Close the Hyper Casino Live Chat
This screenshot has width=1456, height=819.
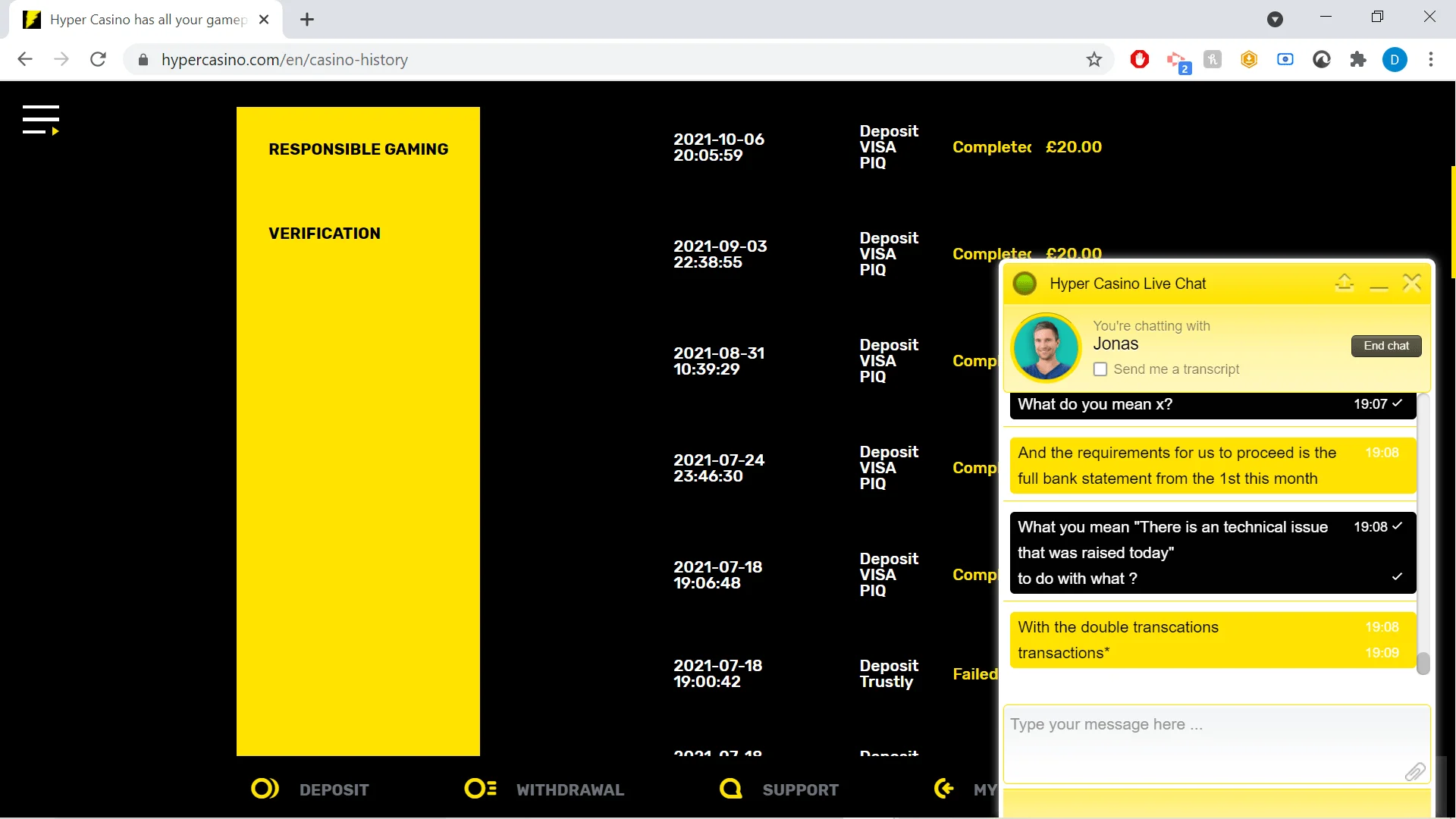click(x=1412, y=283)
